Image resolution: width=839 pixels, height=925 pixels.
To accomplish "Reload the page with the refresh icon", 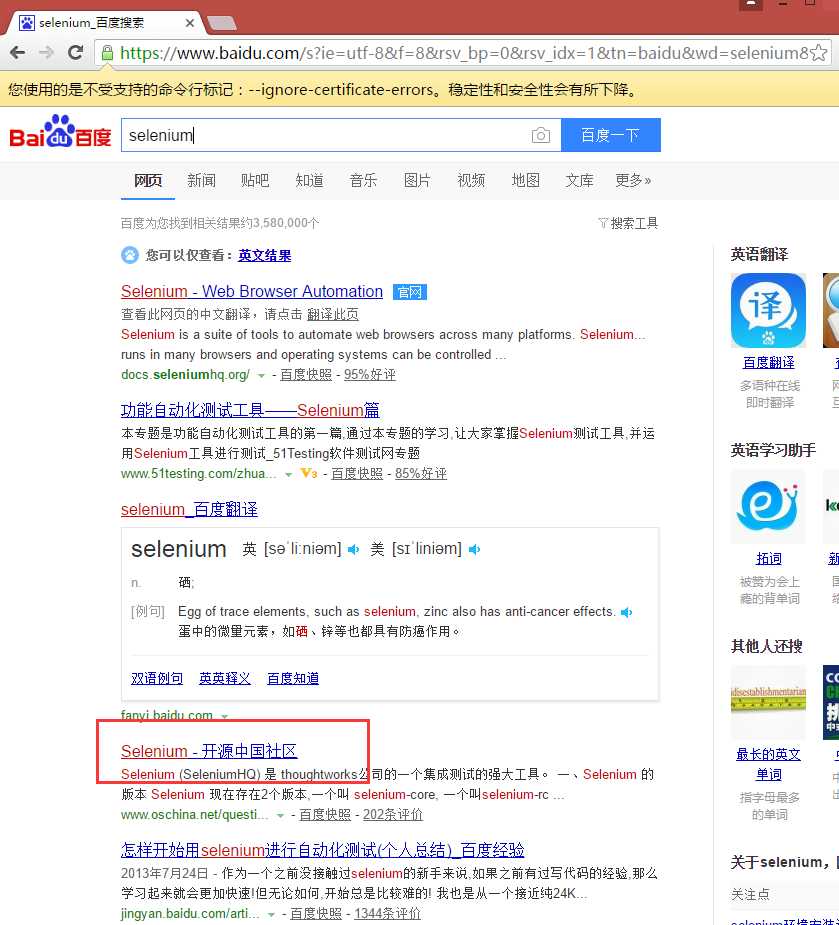I will tap(76, 53).
